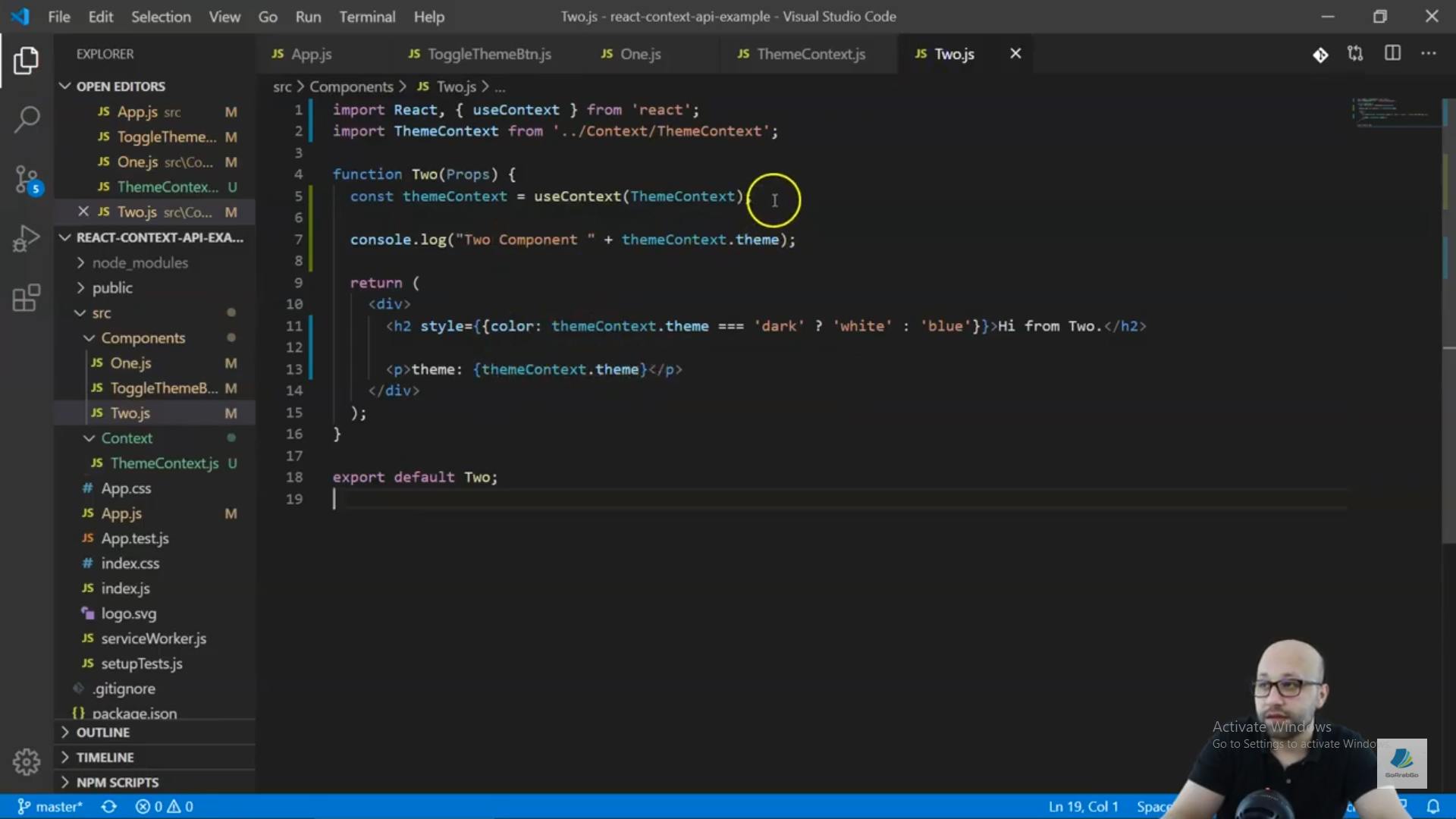This screenshot has width=1456, height=819.
Task: Close Two.js in Open Editors list
Action: point(83,212)
